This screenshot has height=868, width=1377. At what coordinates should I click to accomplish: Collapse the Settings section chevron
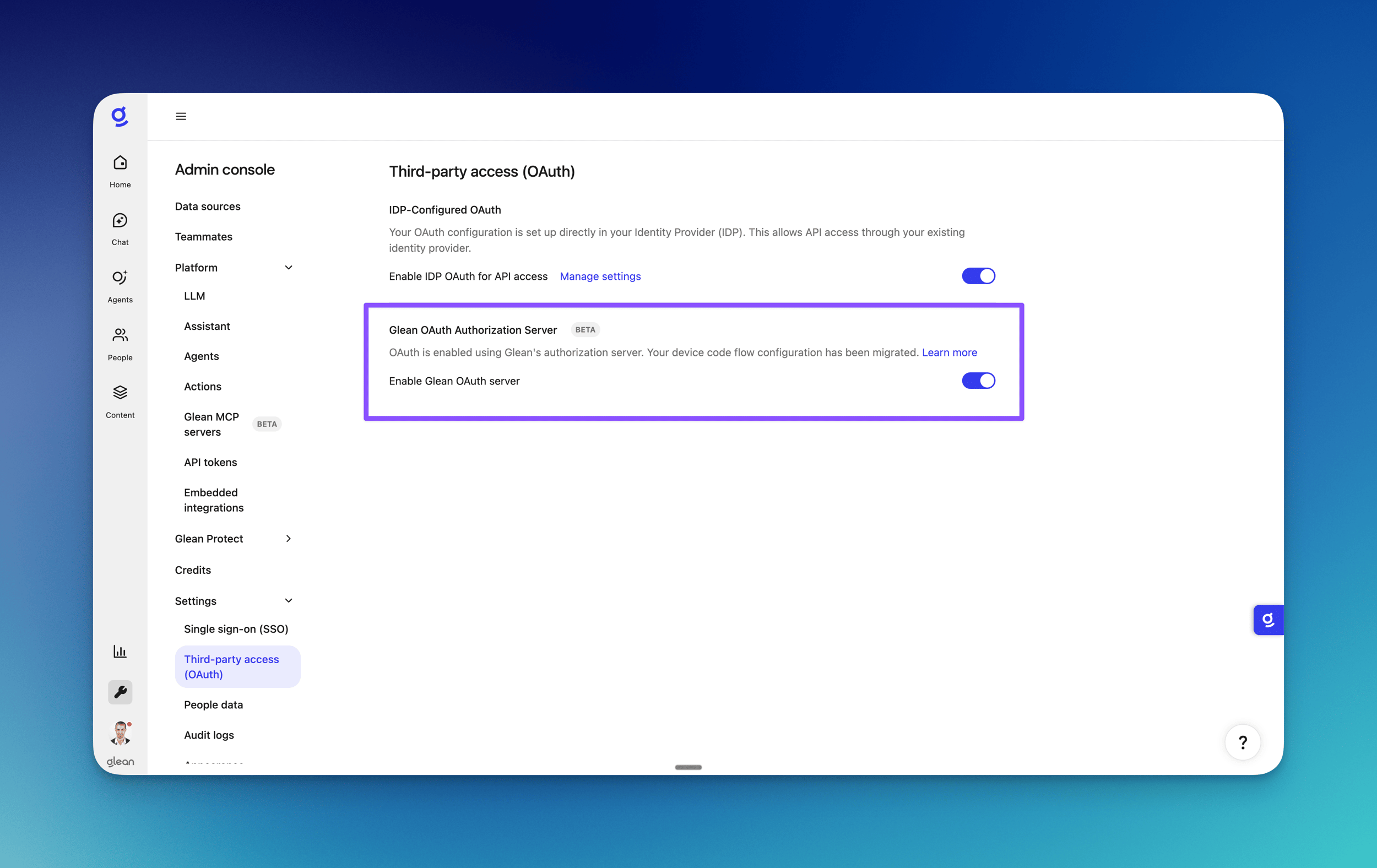point(288,600)
